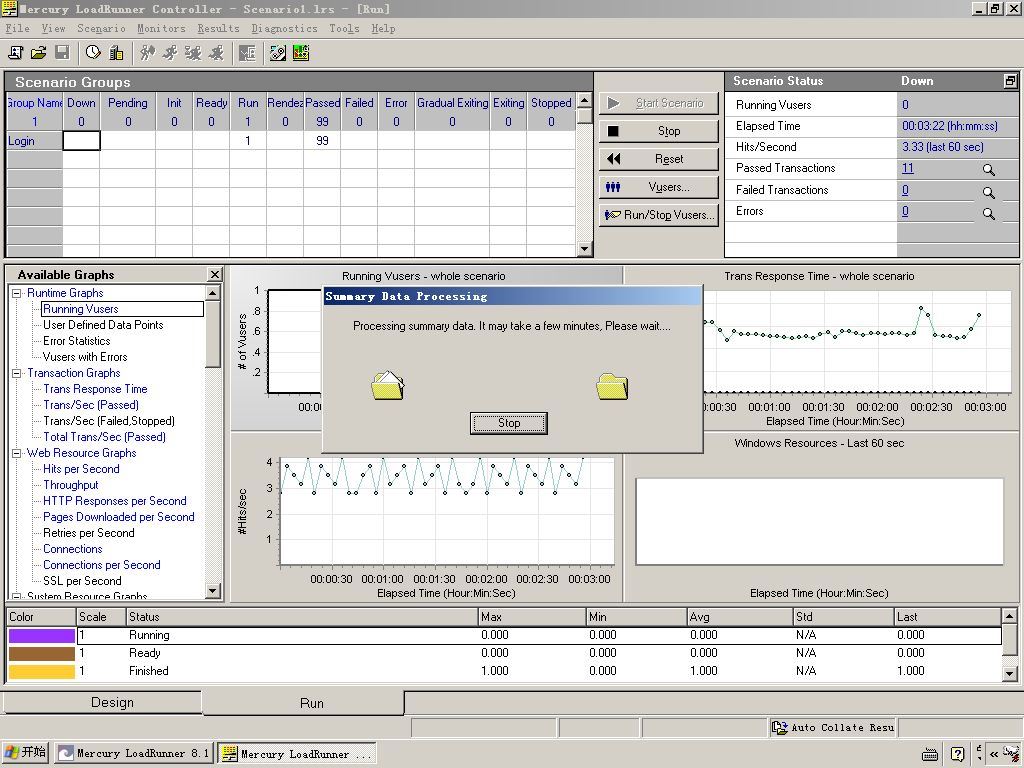This screenshot has width=1024, height=768.
Task: Open the Monitors menu
Action: (161, 28)
